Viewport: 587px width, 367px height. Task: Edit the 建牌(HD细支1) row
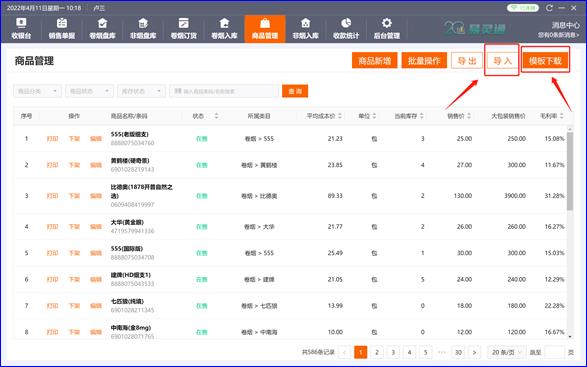pyautogui.click(x=96, y=279)
